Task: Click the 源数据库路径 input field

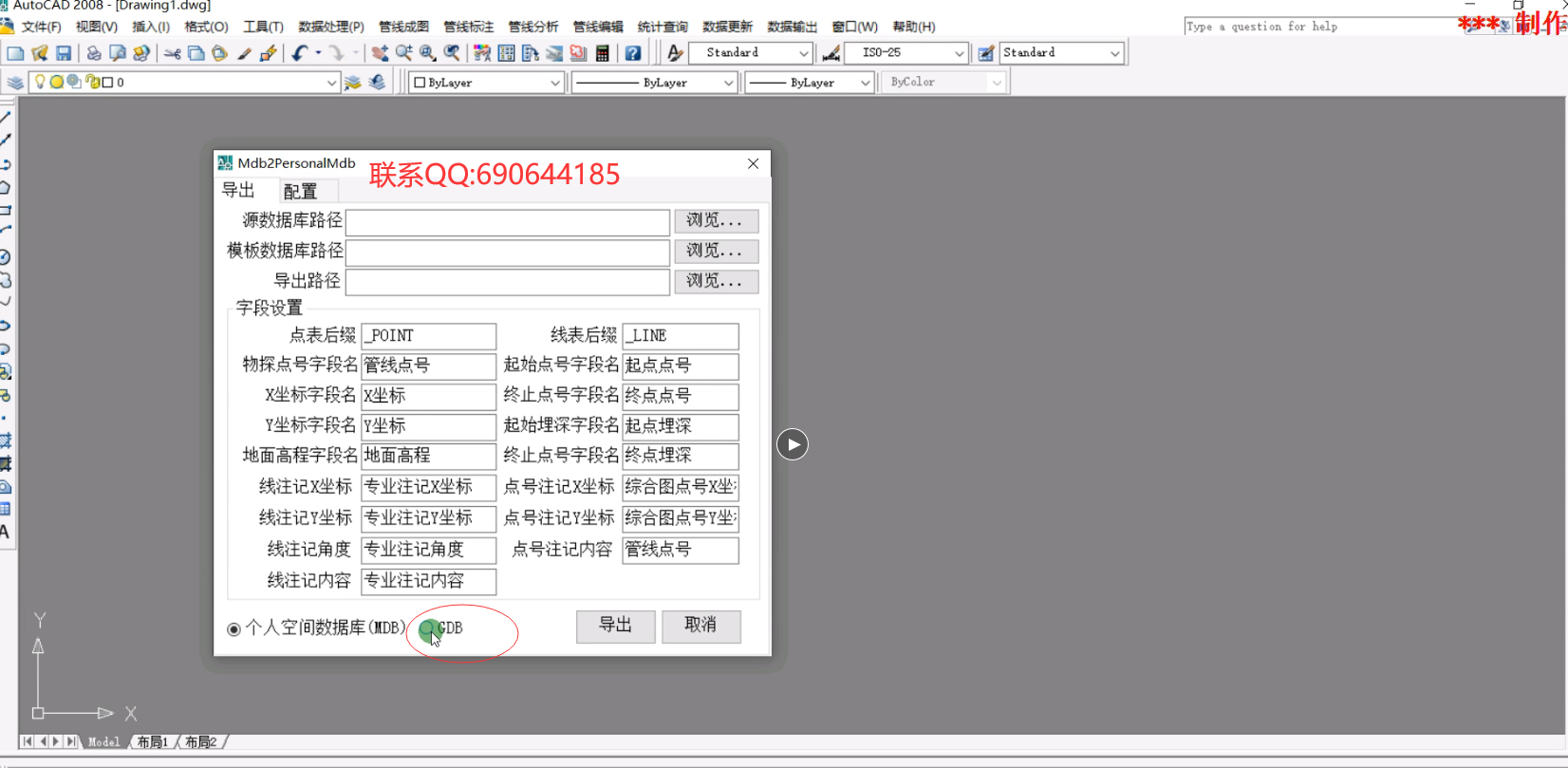Action: 508,222
